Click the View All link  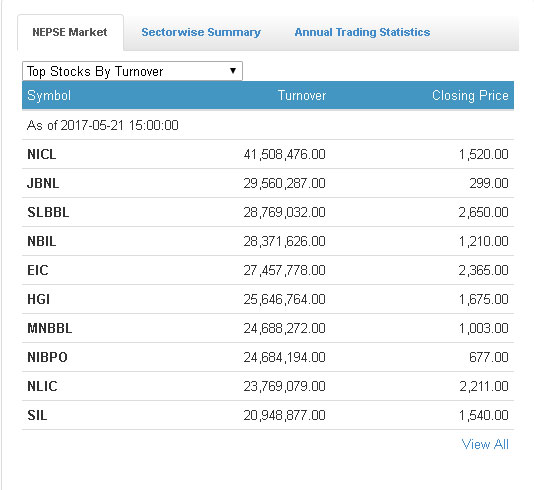[485, 444]
